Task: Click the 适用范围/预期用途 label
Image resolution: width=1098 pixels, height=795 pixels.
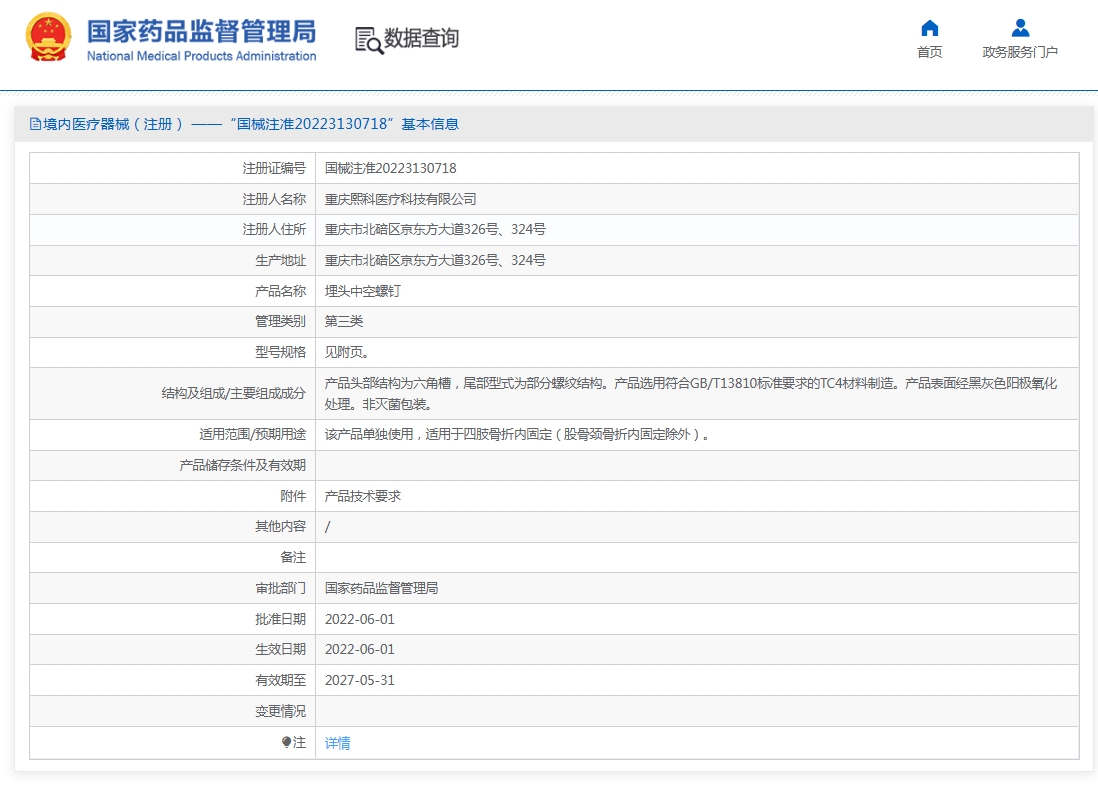Action: pos(253,434)
